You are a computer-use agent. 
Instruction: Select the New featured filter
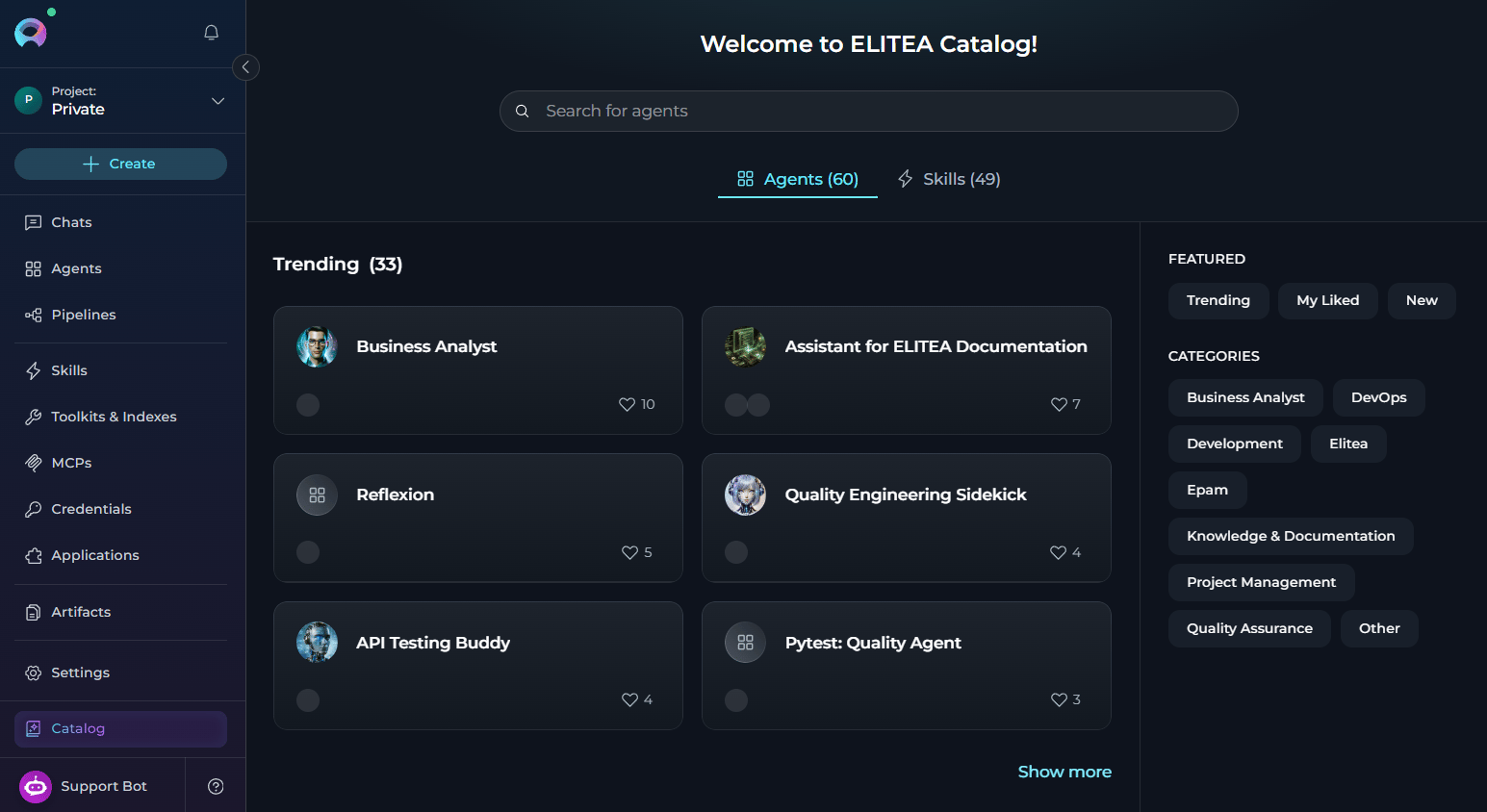pyautogui.click(x=1422, y=300)
